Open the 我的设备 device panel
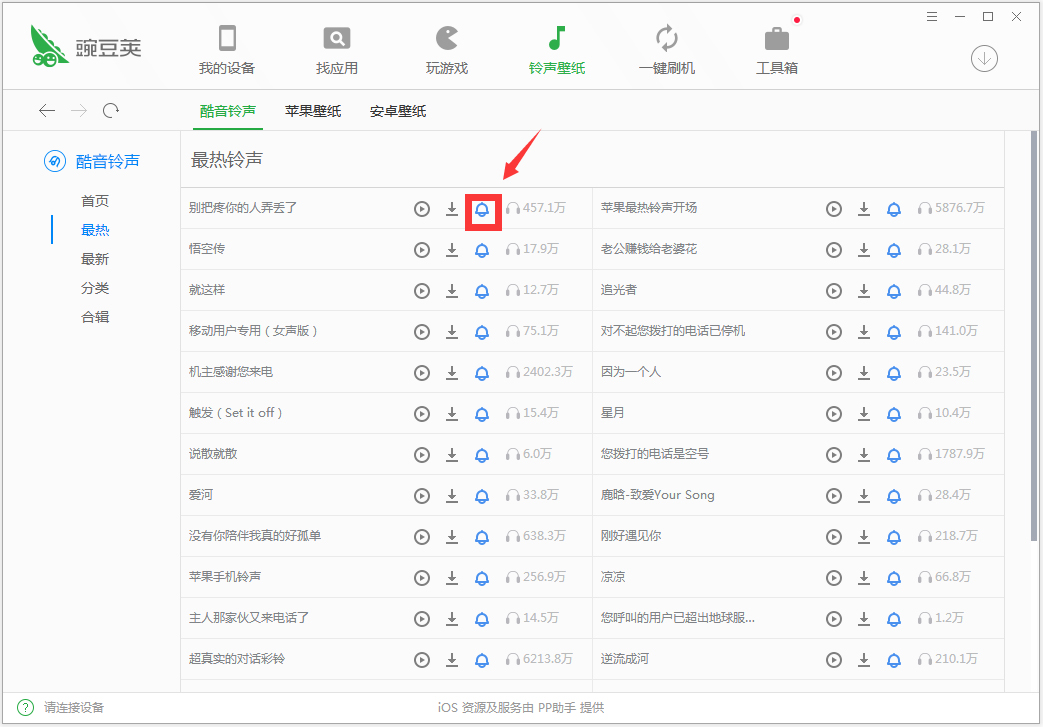Screen dimensions: 1043x727 click(227, 46)
